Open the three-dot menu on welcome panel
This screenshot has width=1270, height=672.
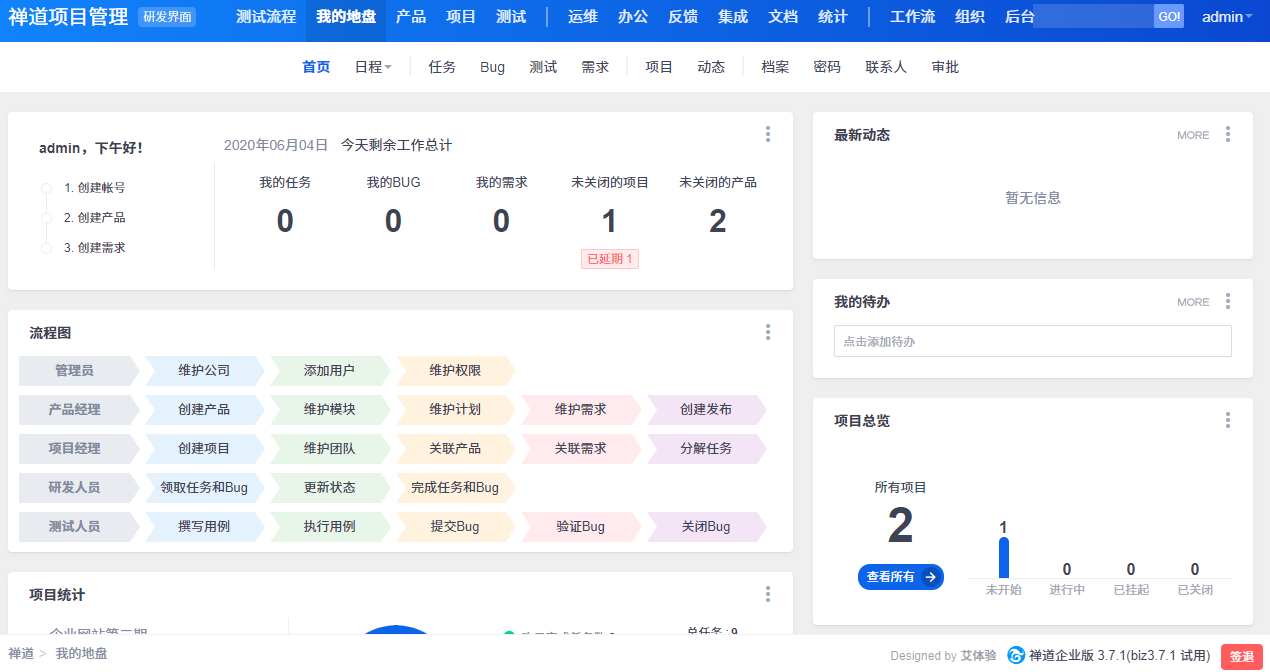768,134
